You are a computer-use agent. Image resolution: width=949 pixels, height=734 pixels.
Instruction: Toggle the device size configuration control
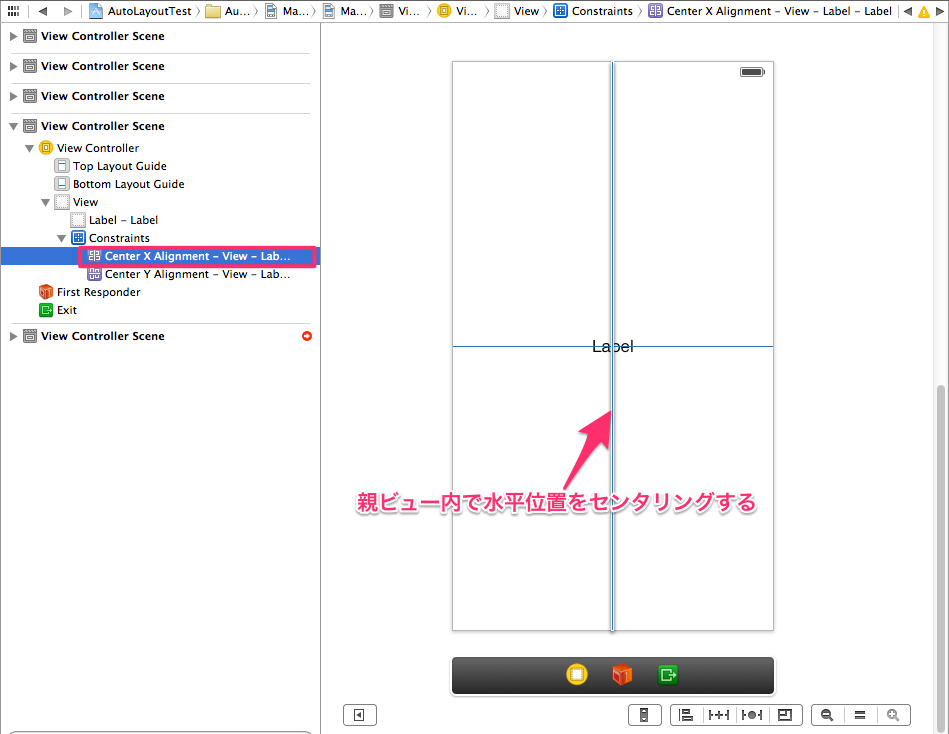pyautogui.click(x=644, y=714)
